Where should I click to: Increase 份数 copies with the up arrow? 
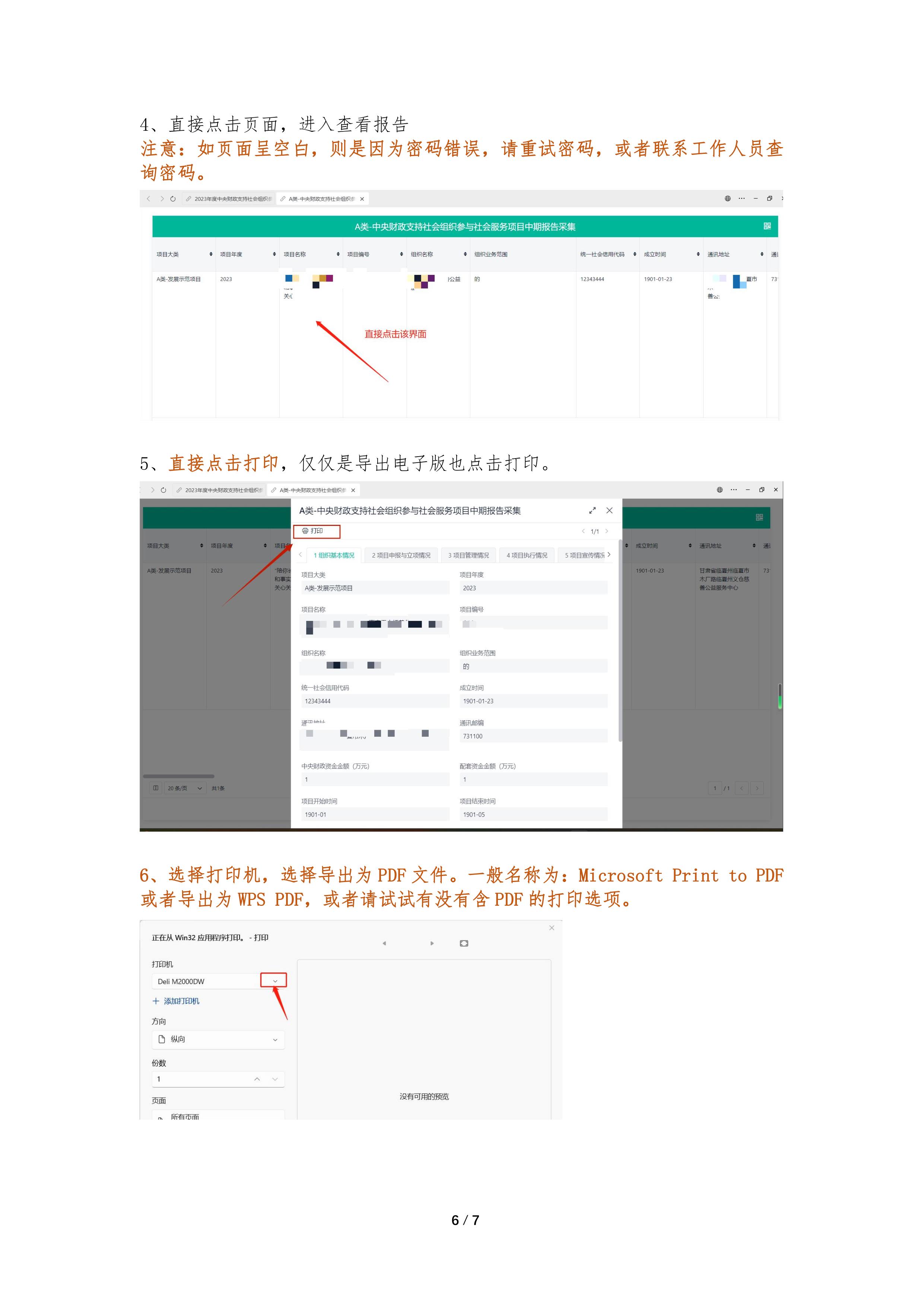pyautogui.click(x=257, y=1079)
